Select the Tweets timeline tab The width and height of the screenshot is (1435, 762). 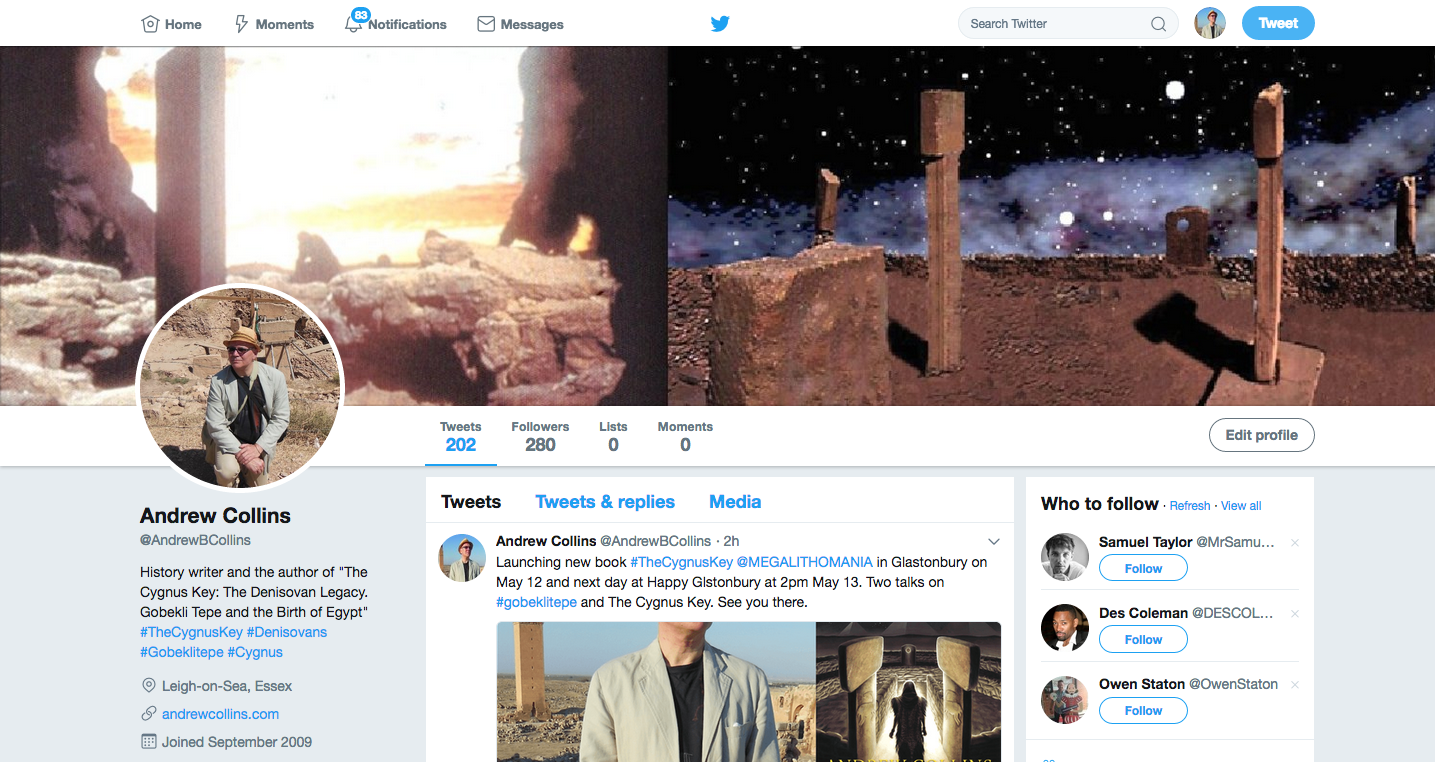tap(471, 502)
